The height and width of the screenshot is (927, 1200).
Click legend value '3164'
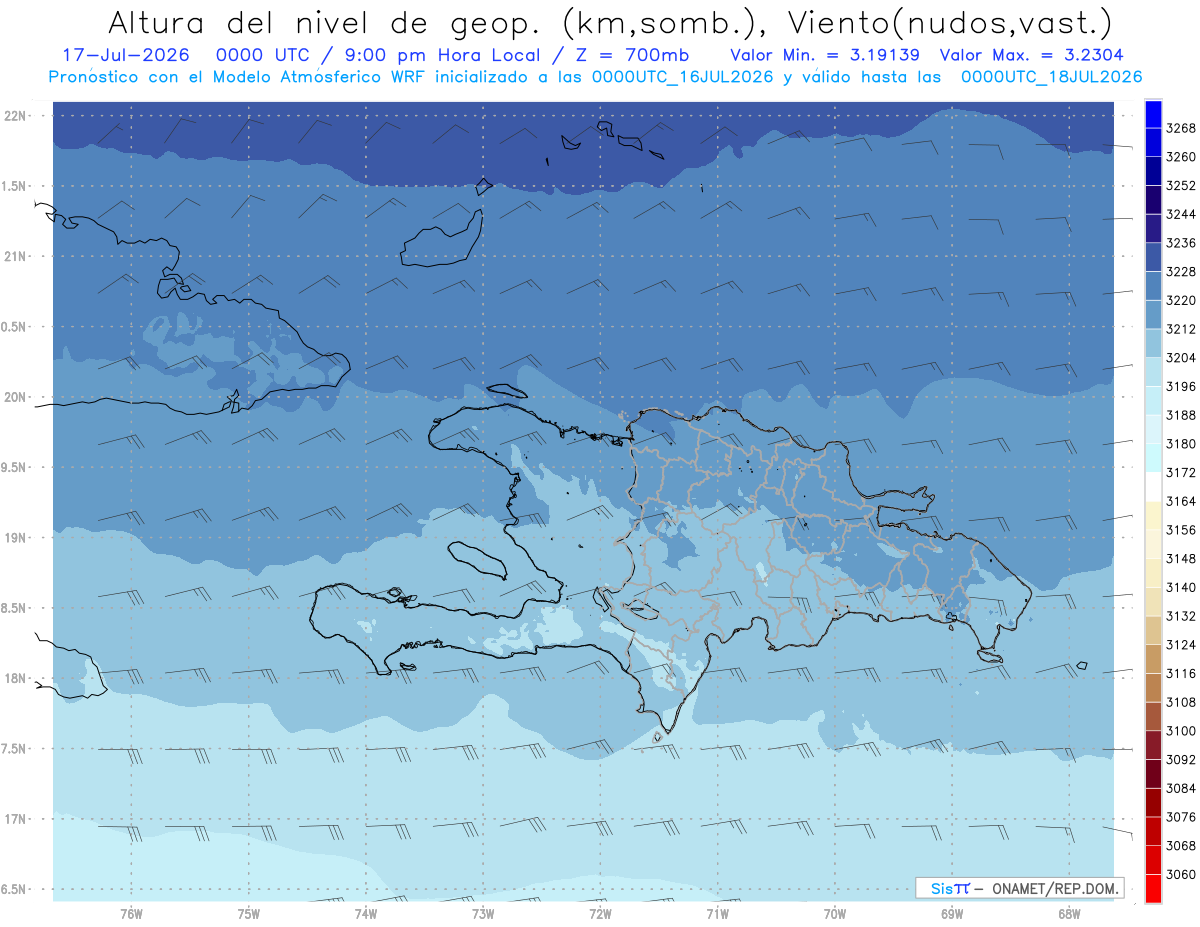pos(1181,501)
